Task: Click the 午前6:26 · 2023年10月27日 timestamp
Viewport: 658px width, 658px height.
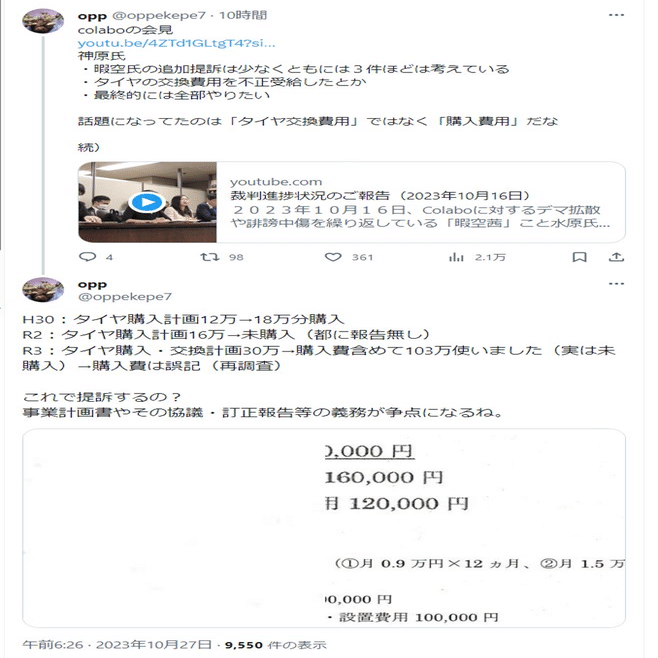Action: click(117, 645)
